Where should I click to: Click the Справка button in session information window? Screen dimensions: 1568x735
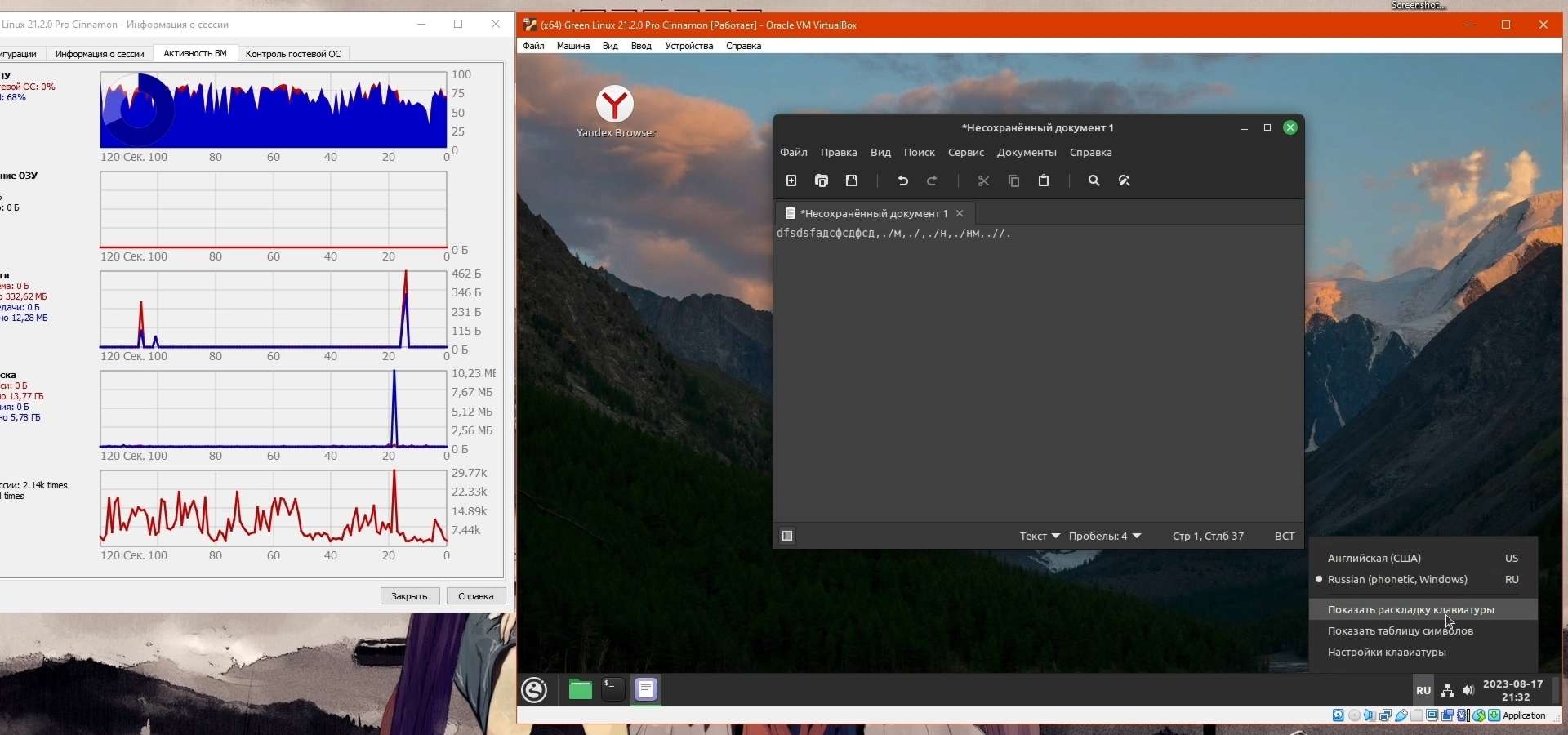tap(476, 596)
